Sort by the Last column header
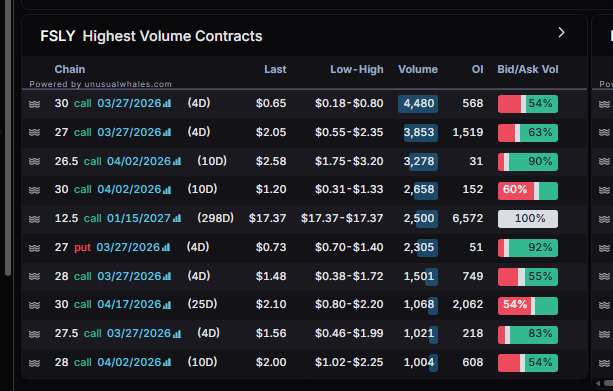 point(275,69)
